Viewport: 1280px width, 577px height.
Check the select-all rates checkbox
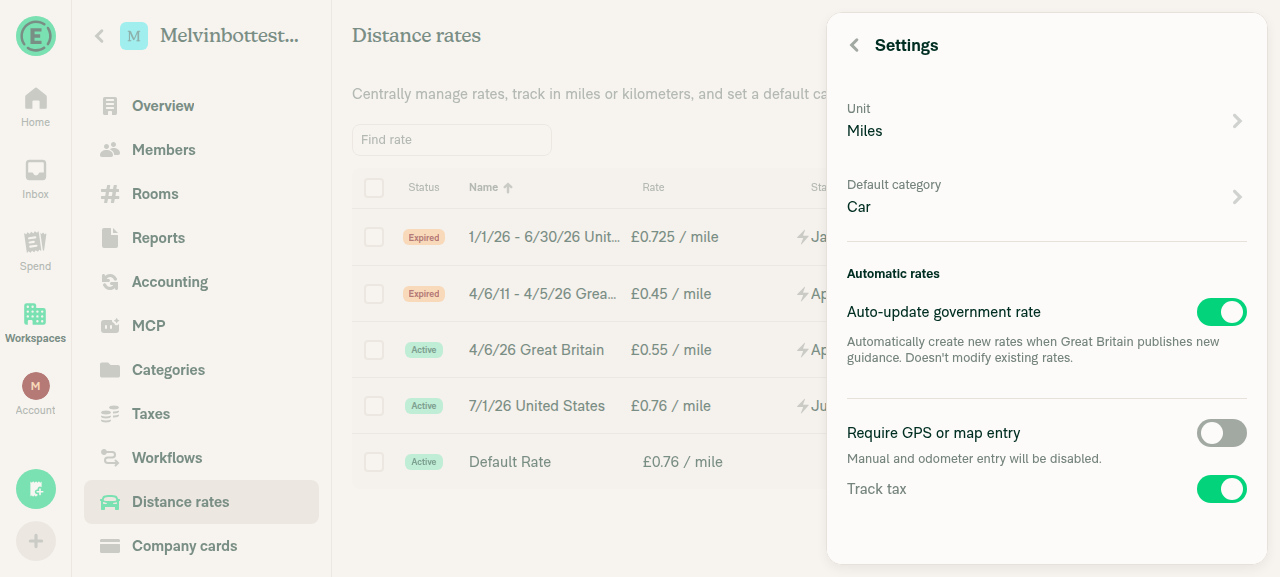tap(374, 188)
